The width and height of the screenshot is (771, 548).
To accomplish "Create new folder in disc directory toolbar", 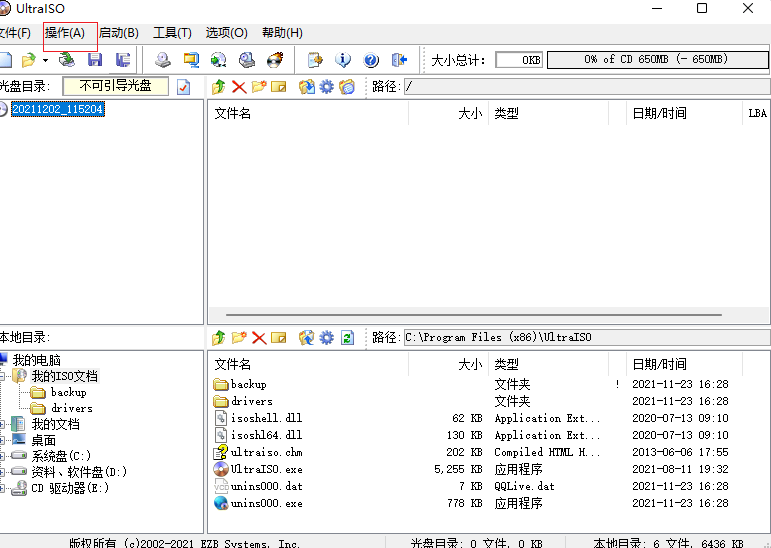I will tap(259, 87).
